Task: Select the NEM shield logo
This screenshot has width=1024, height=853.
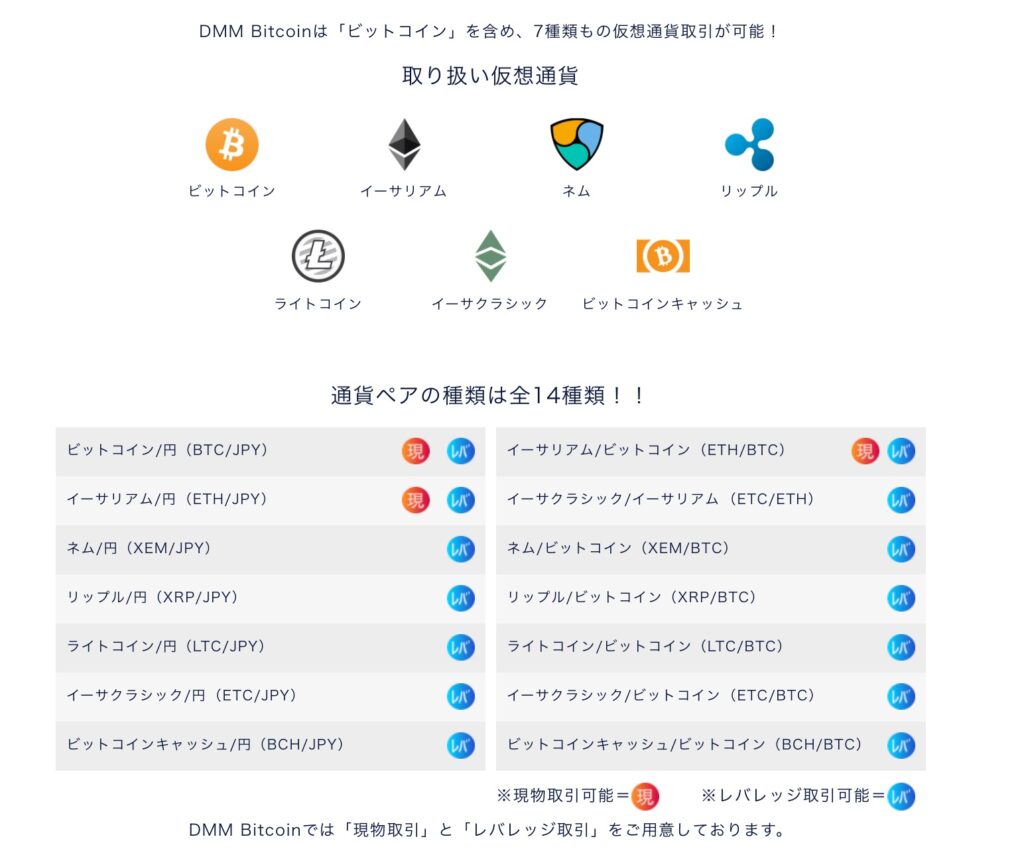Action: click(x=577, y=145)
